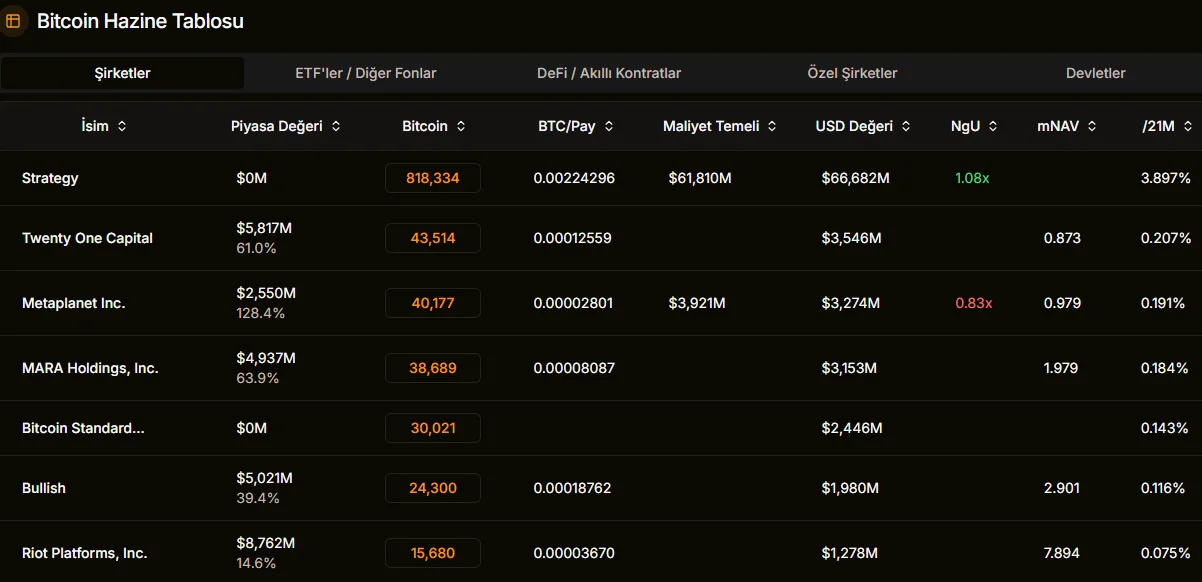Click the $1,278M USD value
The height and width of the screenshot is (582, 1202).
850,553
